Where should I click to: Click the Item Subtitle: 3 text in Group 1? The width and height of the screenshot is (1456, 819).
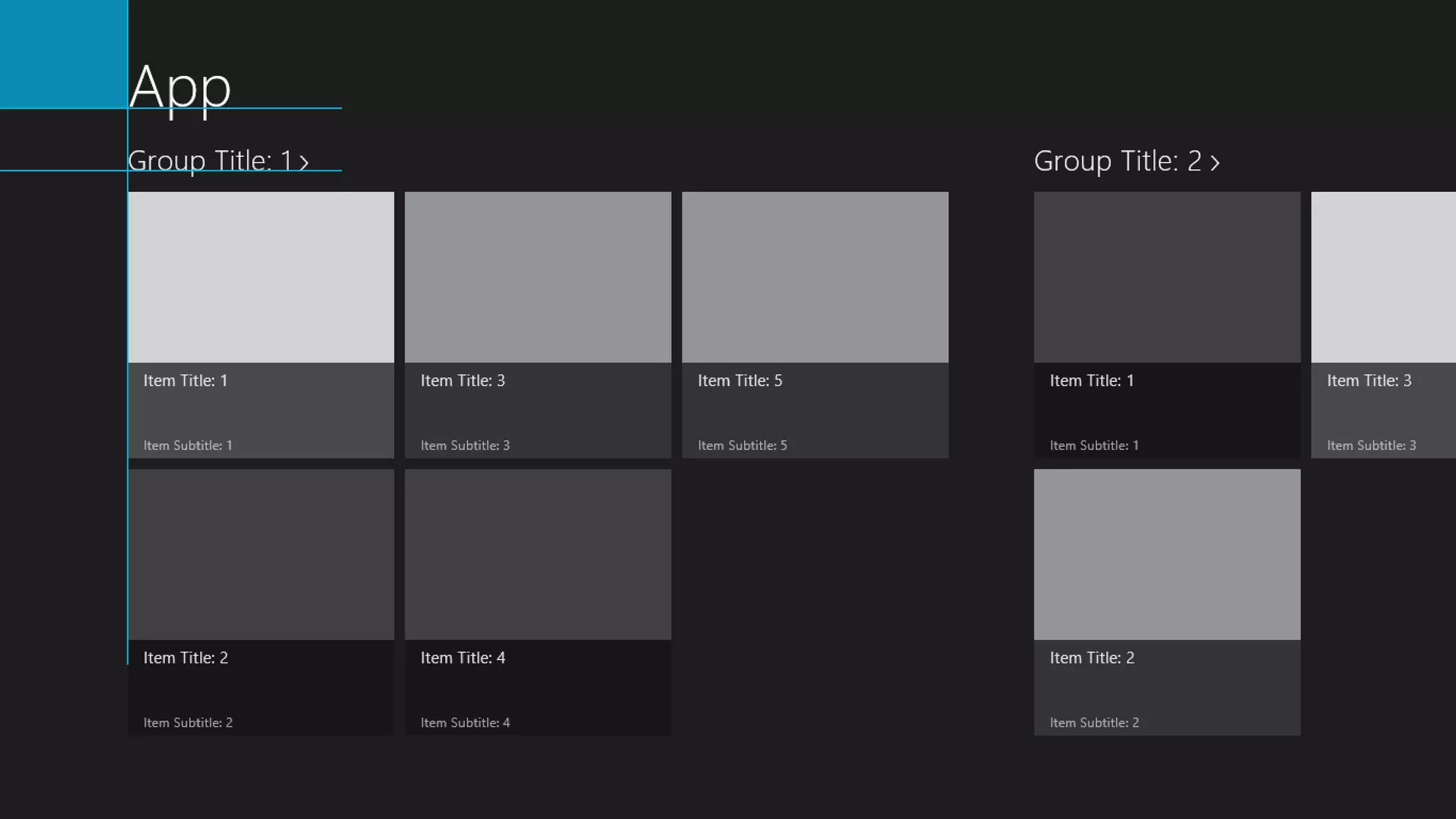click(x=465, y=446)
